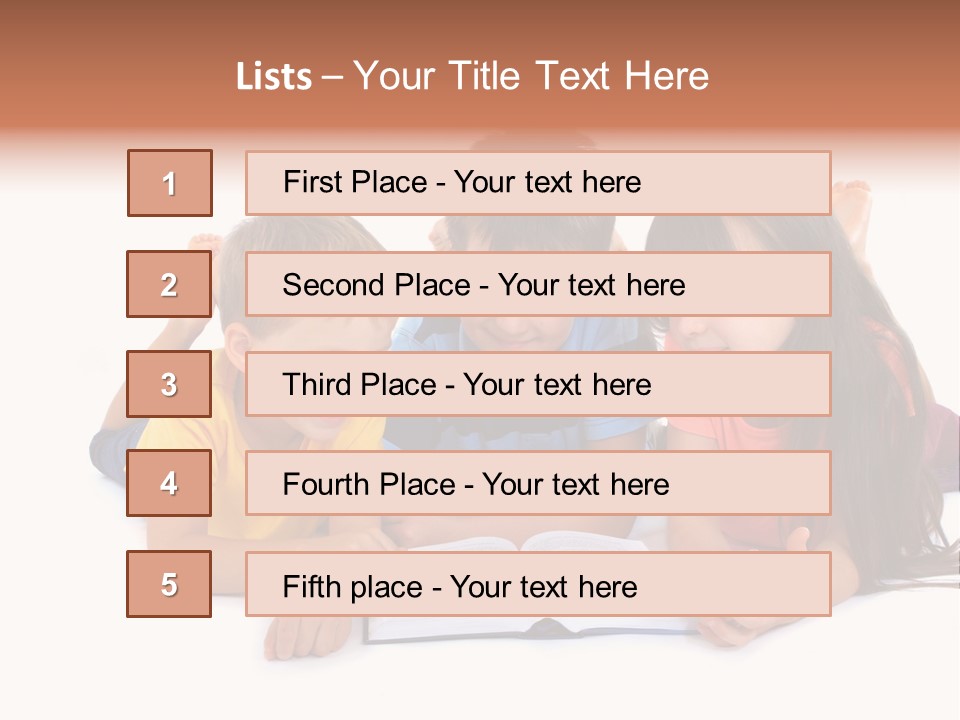Choose the number 5 box
This screenshot has width=960, height=720.
coord(169,584)
